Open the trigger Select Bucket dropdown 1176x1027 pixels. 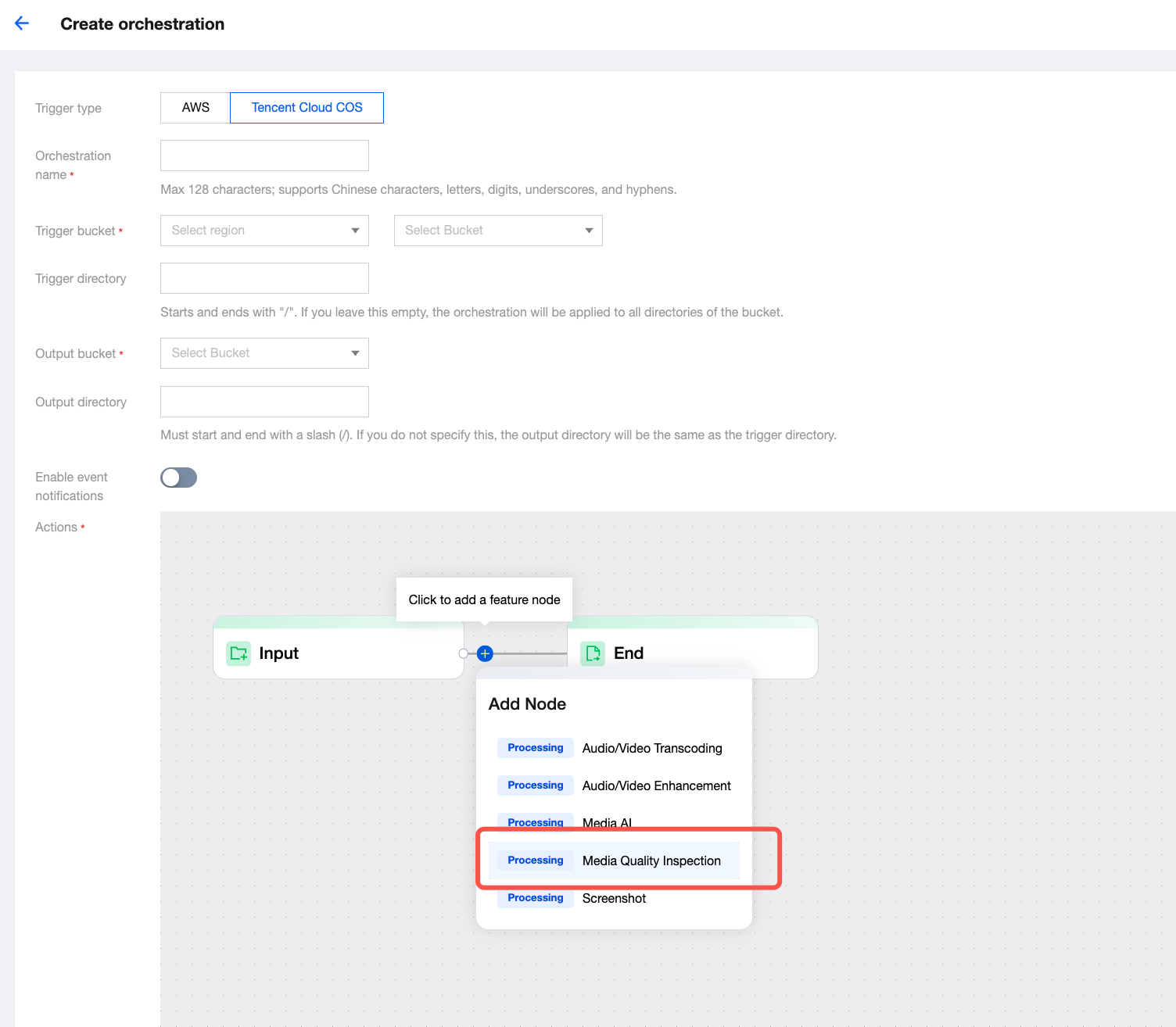498,231
